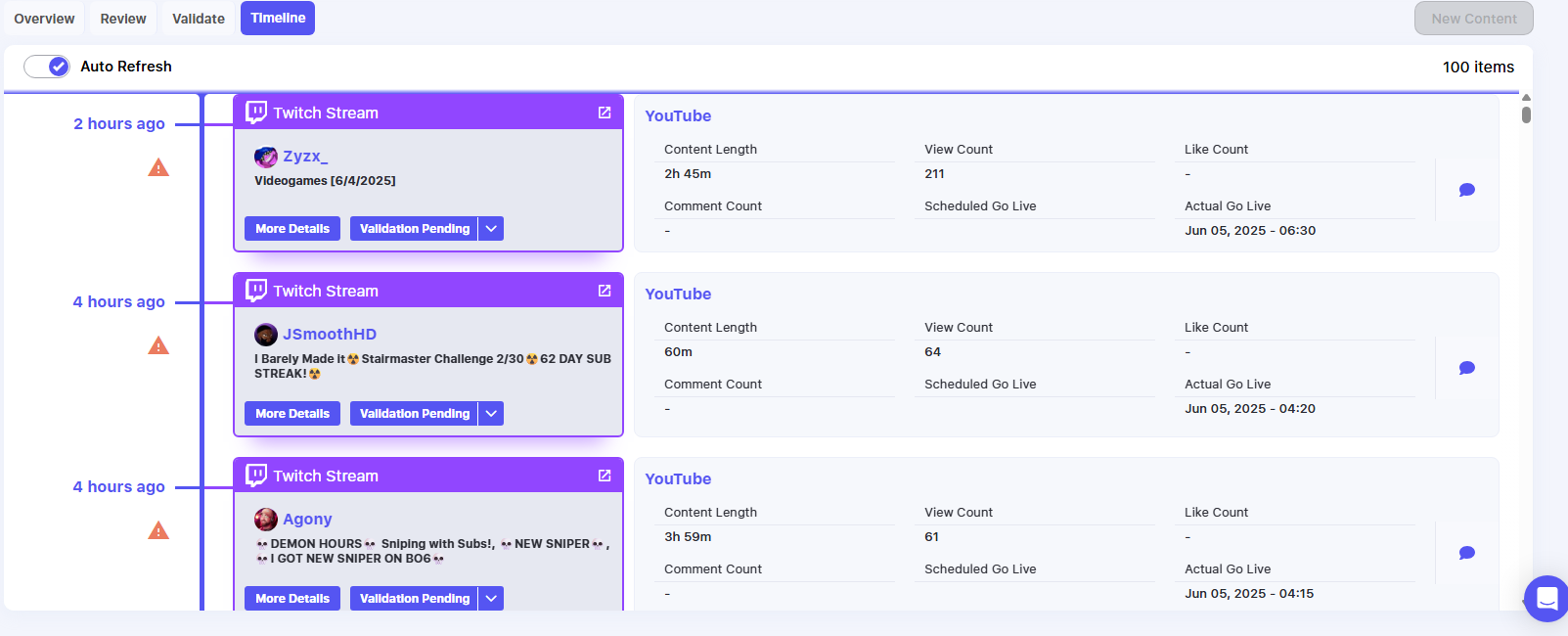Image resolution: width=1568 pixels, height=636 pixels.
Task: Switch to Overview tab
Action: coord(44,19)
